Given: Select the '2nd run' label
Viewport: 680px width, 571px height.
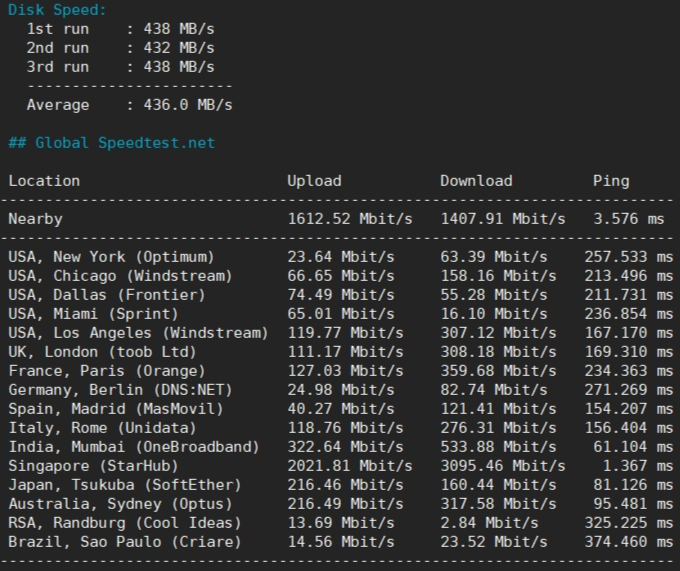Looking at the screenshot, I should tap(58, 48).
